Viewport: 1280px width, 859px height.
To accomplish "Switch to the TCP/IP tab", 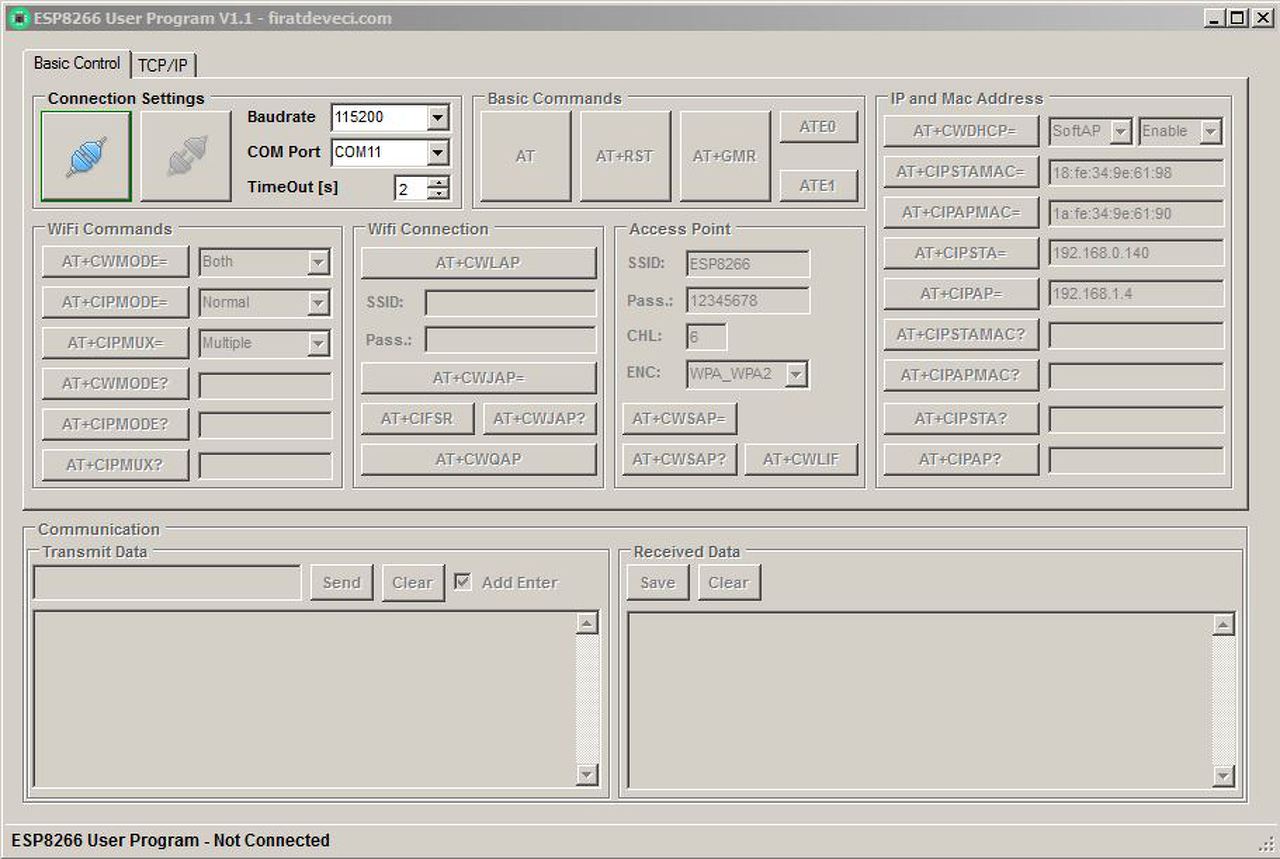I will pos(163,65).
